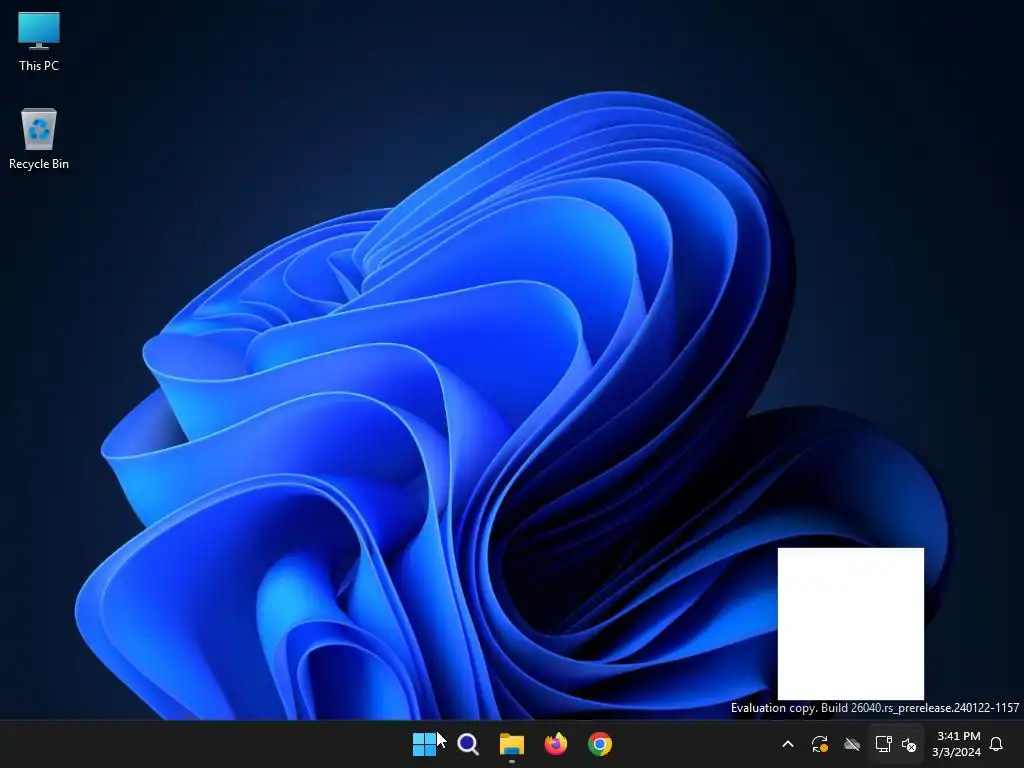This screenshot has height=768, width=1024.
Task: Open the Windows Start menu
Action: point(424,744)
